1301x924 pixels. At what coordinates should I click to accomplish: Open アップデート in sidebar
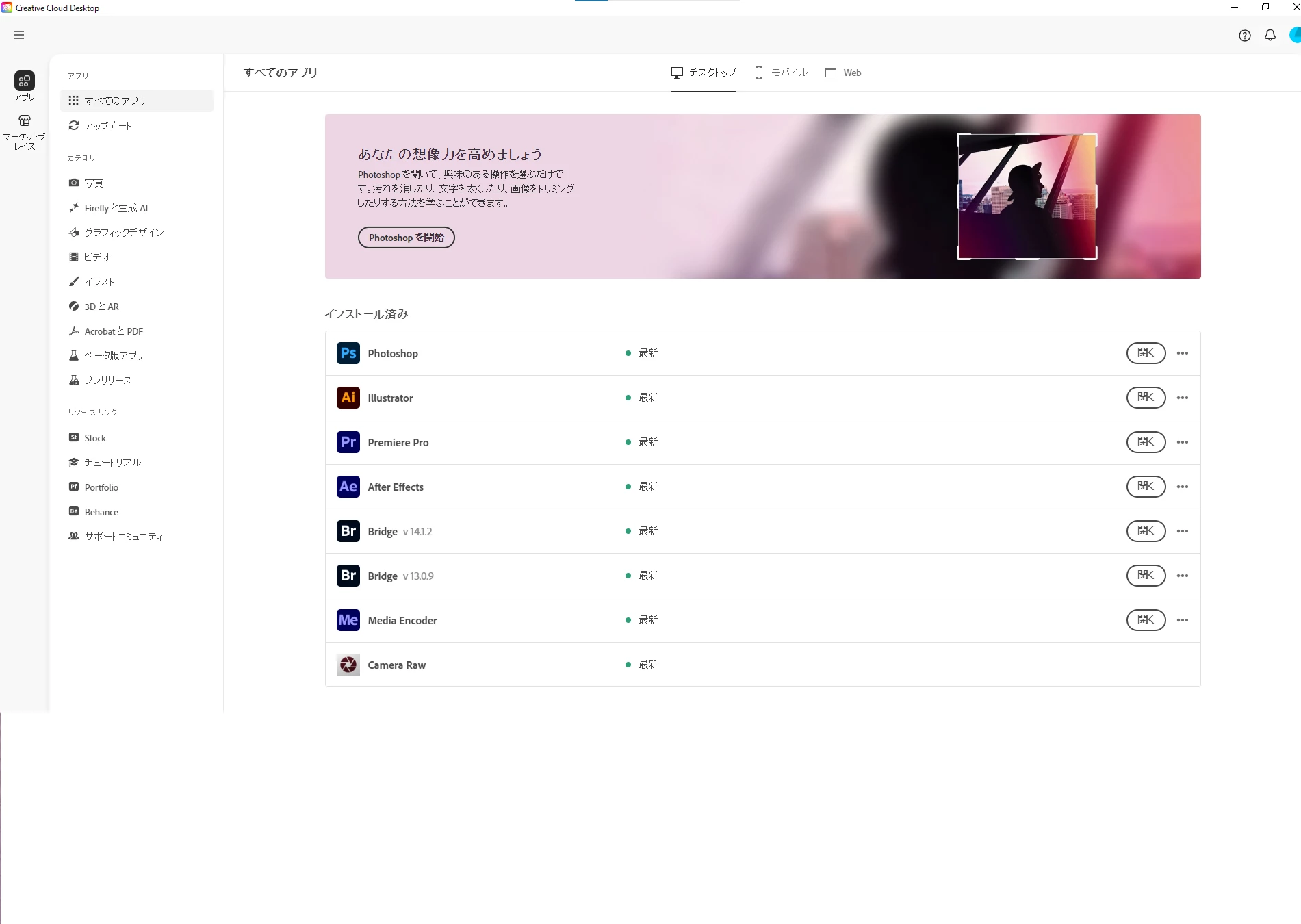point(137,126)
